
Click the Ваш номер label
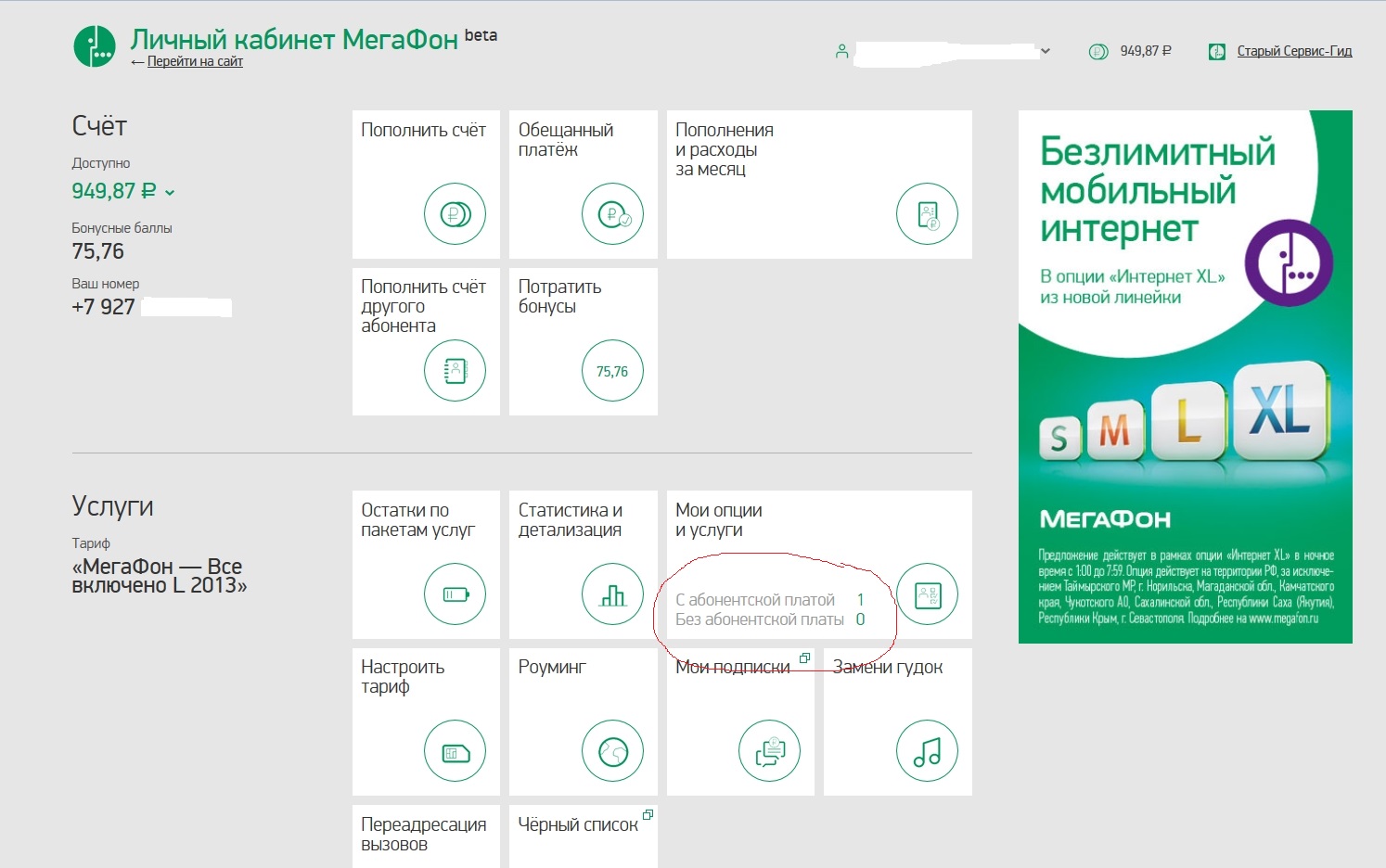(x=106, y=284)
